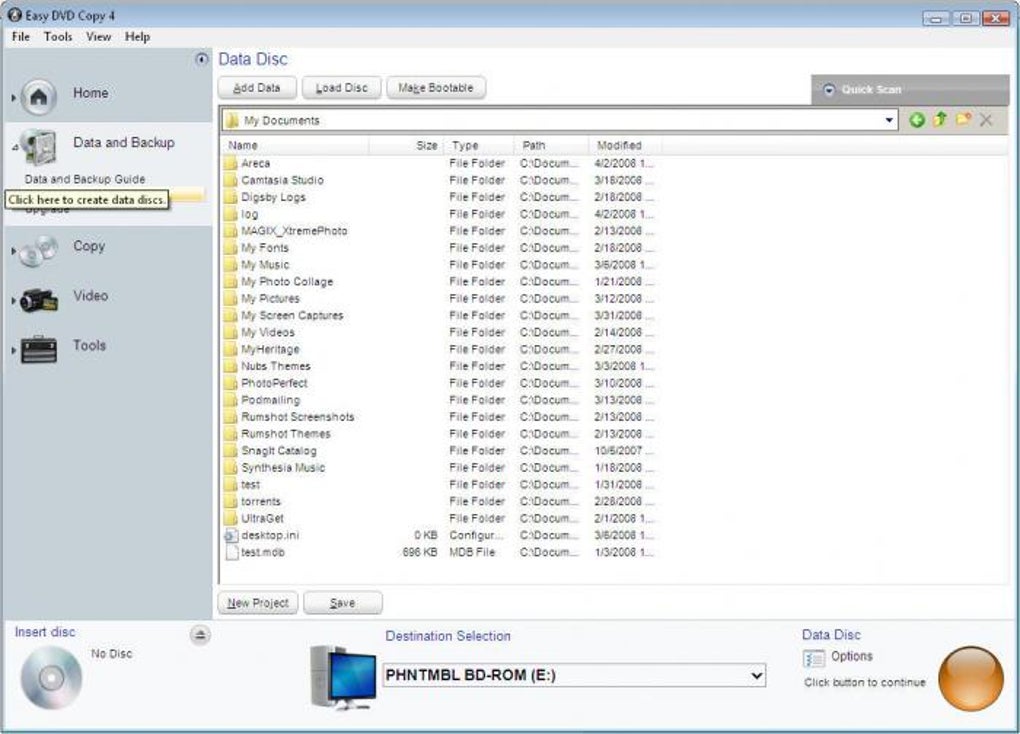This screenshot has height=734, width=1020.
Task: Click the test.mdb file icon
Action: tap(231, 552)
